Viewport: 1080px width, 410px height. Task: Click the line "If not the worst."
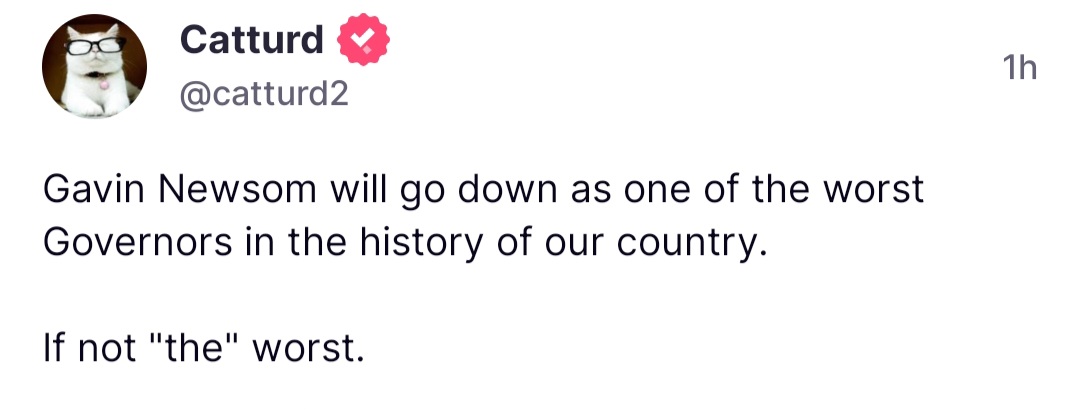[202, 349]
